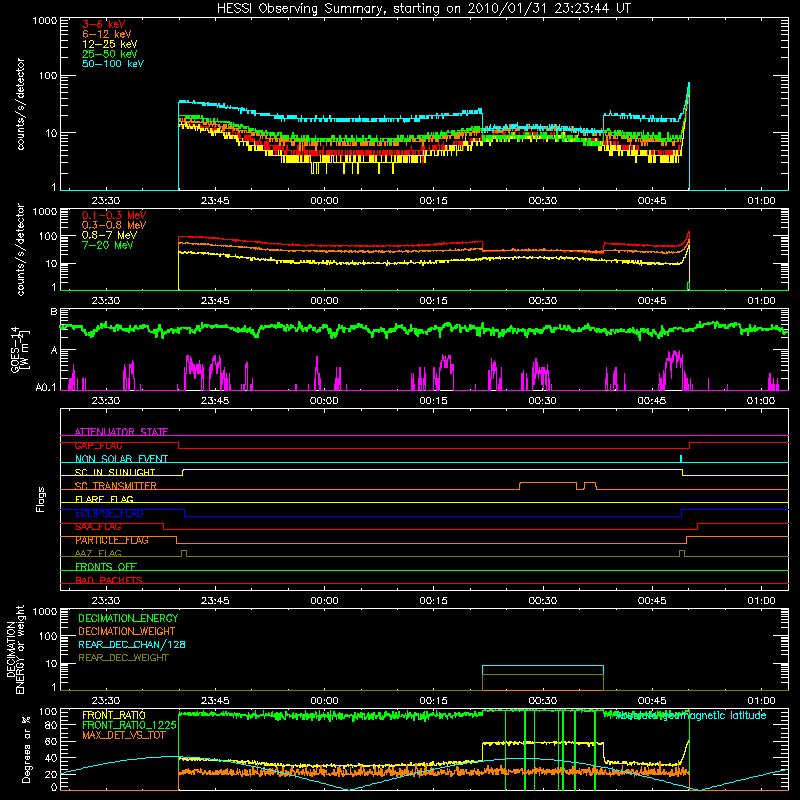Viewport: 800px width, 800px height.
Task: Click the DECIMATION_ENERGY legend entry
Action: point(128,618)
